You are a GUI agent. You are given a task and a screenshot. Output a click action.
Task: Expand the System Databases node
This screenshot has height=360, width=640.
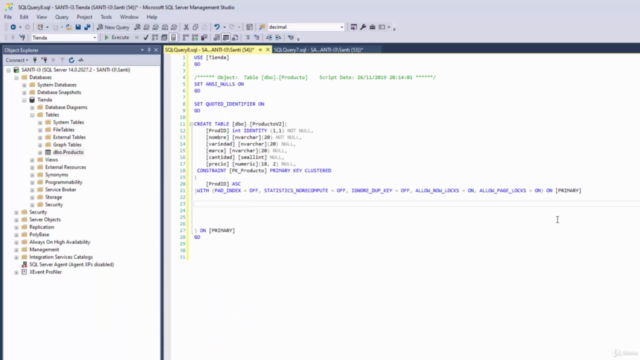tap(24, 85)
